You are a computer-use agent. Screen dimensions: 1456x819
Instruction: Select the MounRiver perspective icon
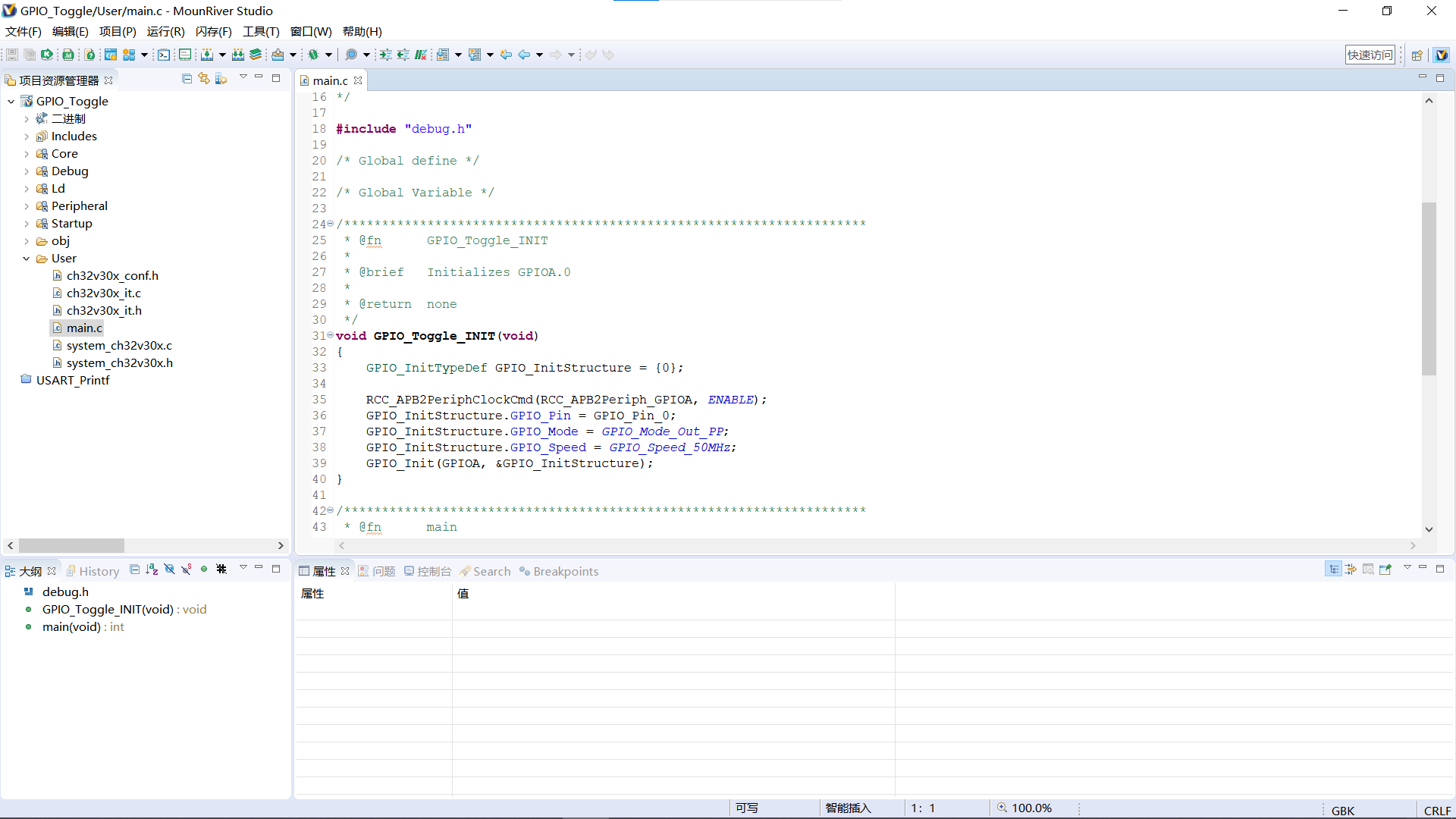click(x=1442, y=55)
